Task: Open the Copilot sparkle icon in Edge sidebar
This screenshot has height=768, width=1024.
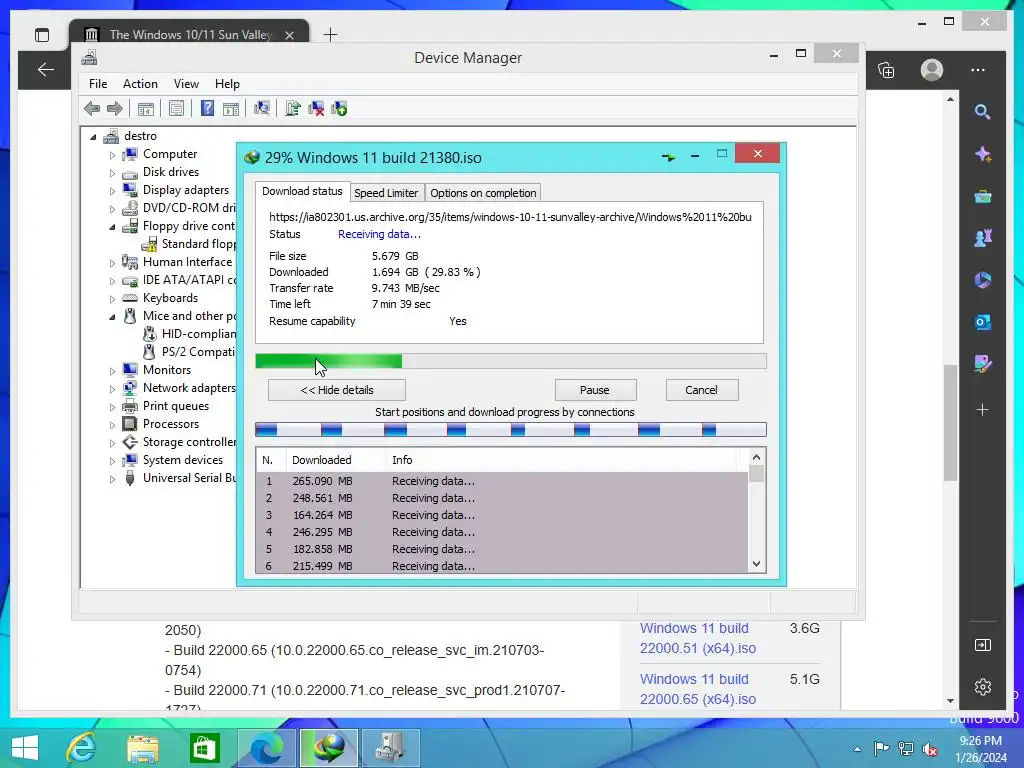Action: pos(982,154)
